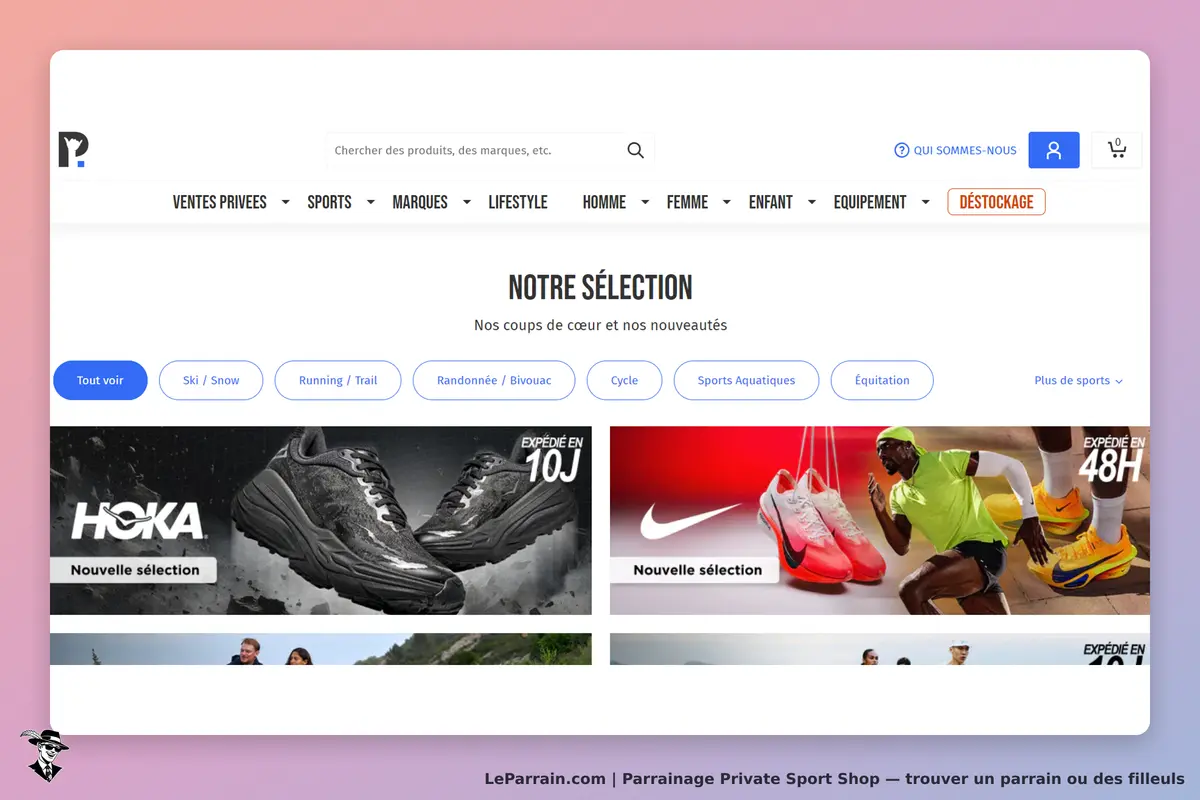Screen dimensions: 1200x800
Task: Click Nouvelle sélection label on Nike banner
Action: coord(697,570)
